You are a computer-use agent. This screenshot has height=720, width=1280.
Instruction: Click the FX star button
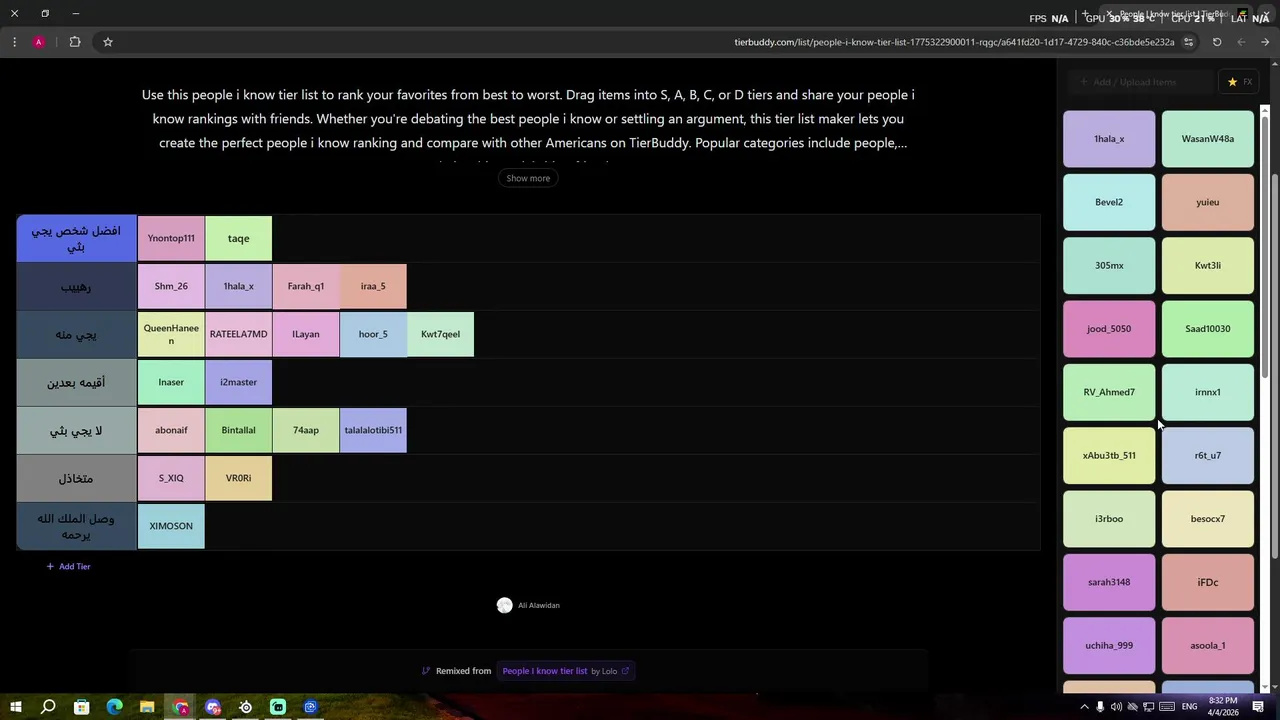click(x=1240, y=82)
